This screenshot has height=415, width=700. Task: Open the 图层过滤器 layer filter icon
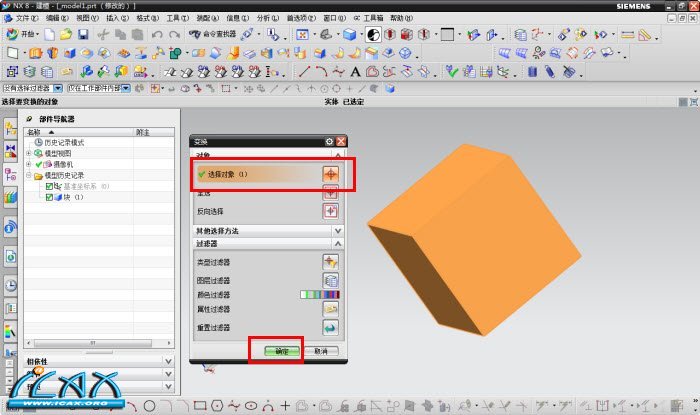click(330, 279)
